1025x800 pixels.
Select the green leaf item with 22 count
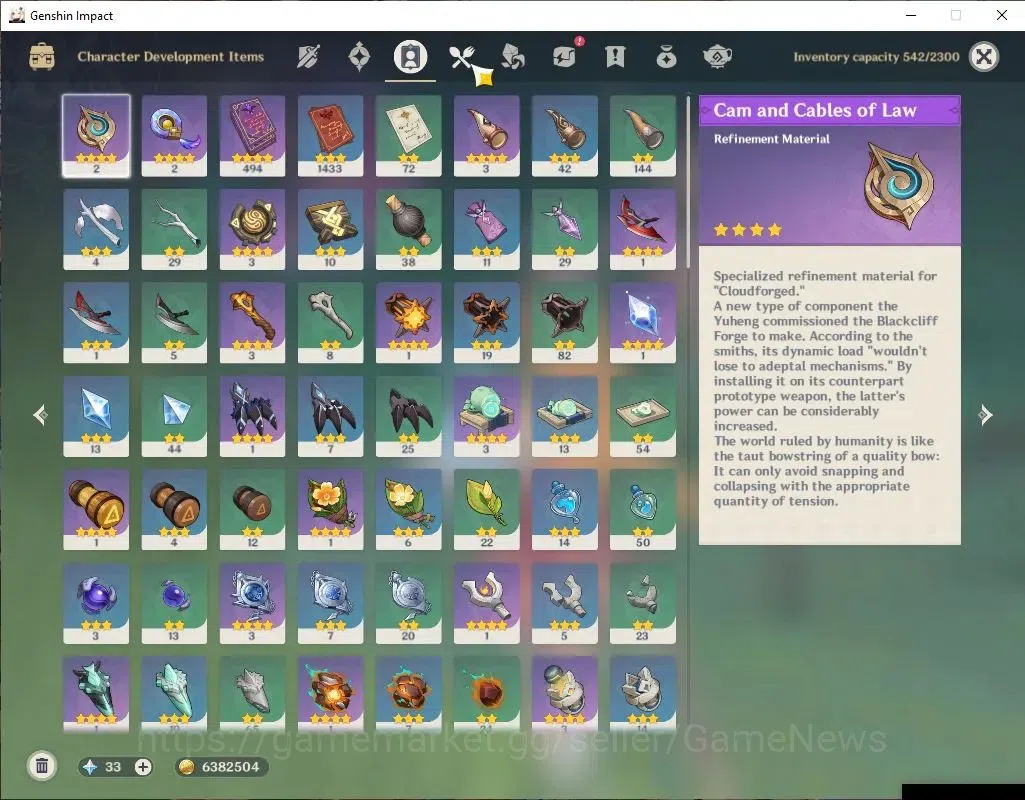[x=486, y=510]
